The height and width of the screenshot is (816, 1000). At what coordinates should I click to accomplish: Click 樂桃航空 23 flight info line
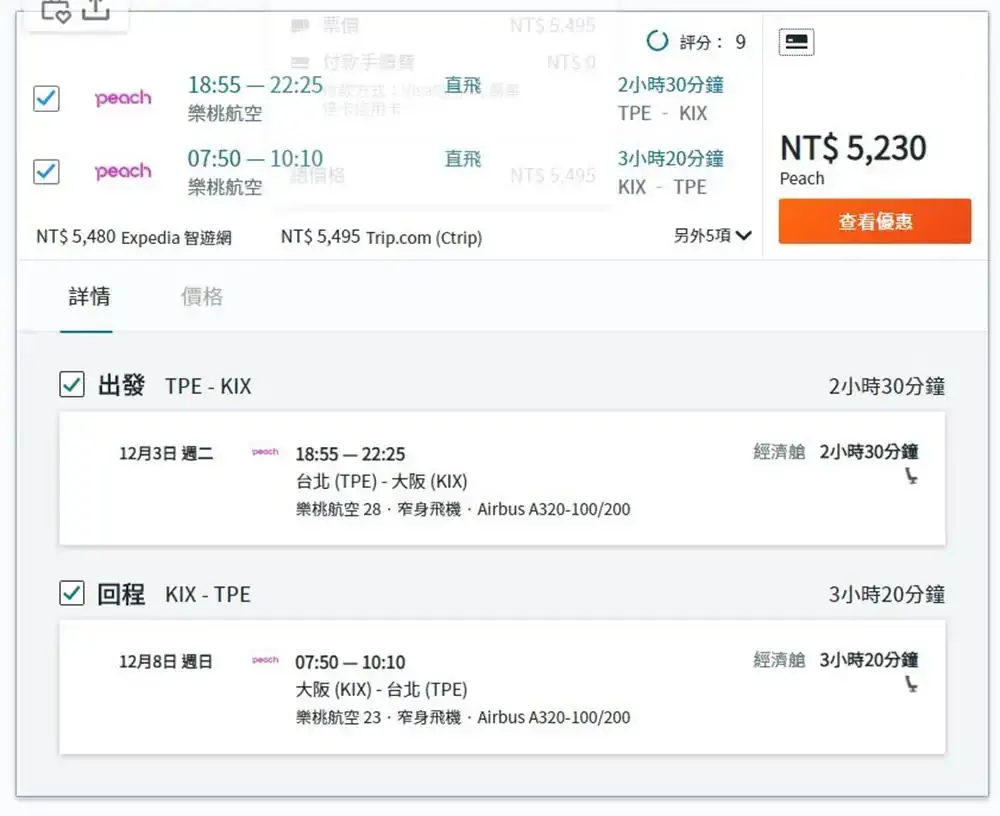pyautogui.click(x=463, y=717)
